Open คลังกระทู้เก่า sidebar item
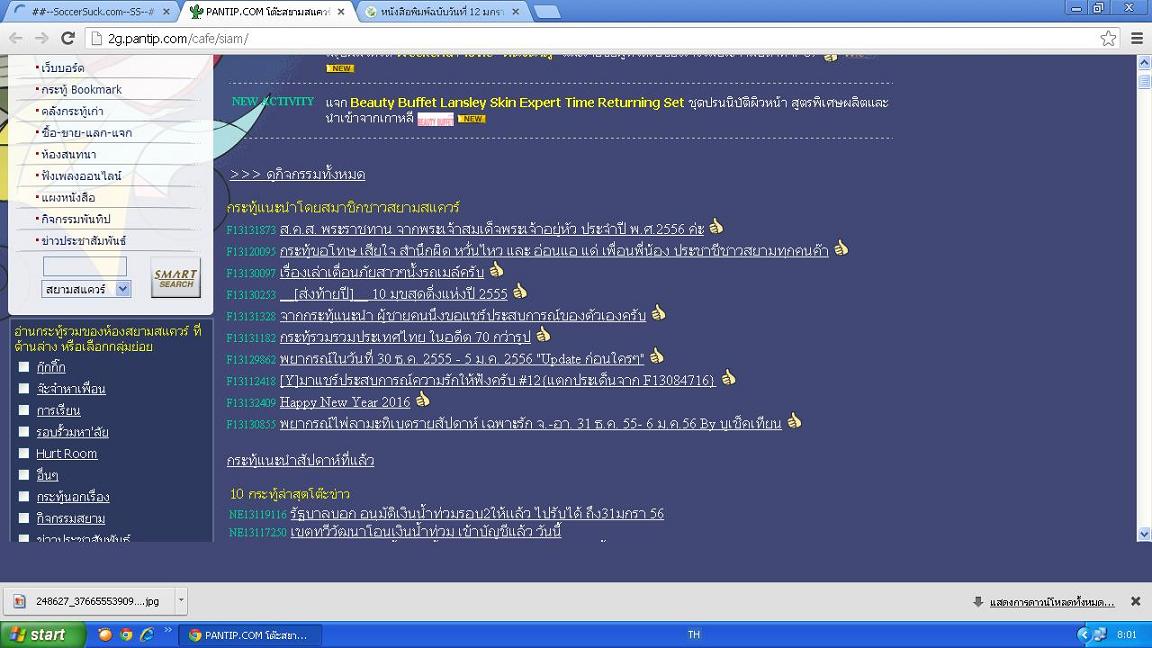This screenshot has width=1152, height=648. tap(71, 111)
